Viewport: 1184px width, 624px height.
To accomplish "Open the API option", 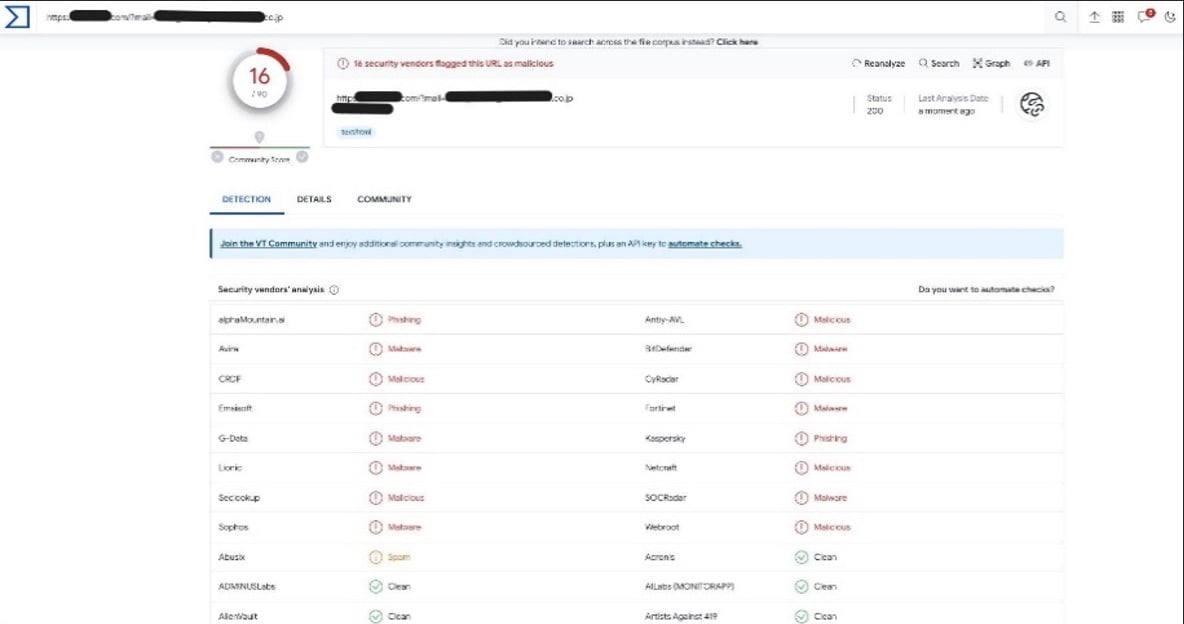I will [1036, 63].
